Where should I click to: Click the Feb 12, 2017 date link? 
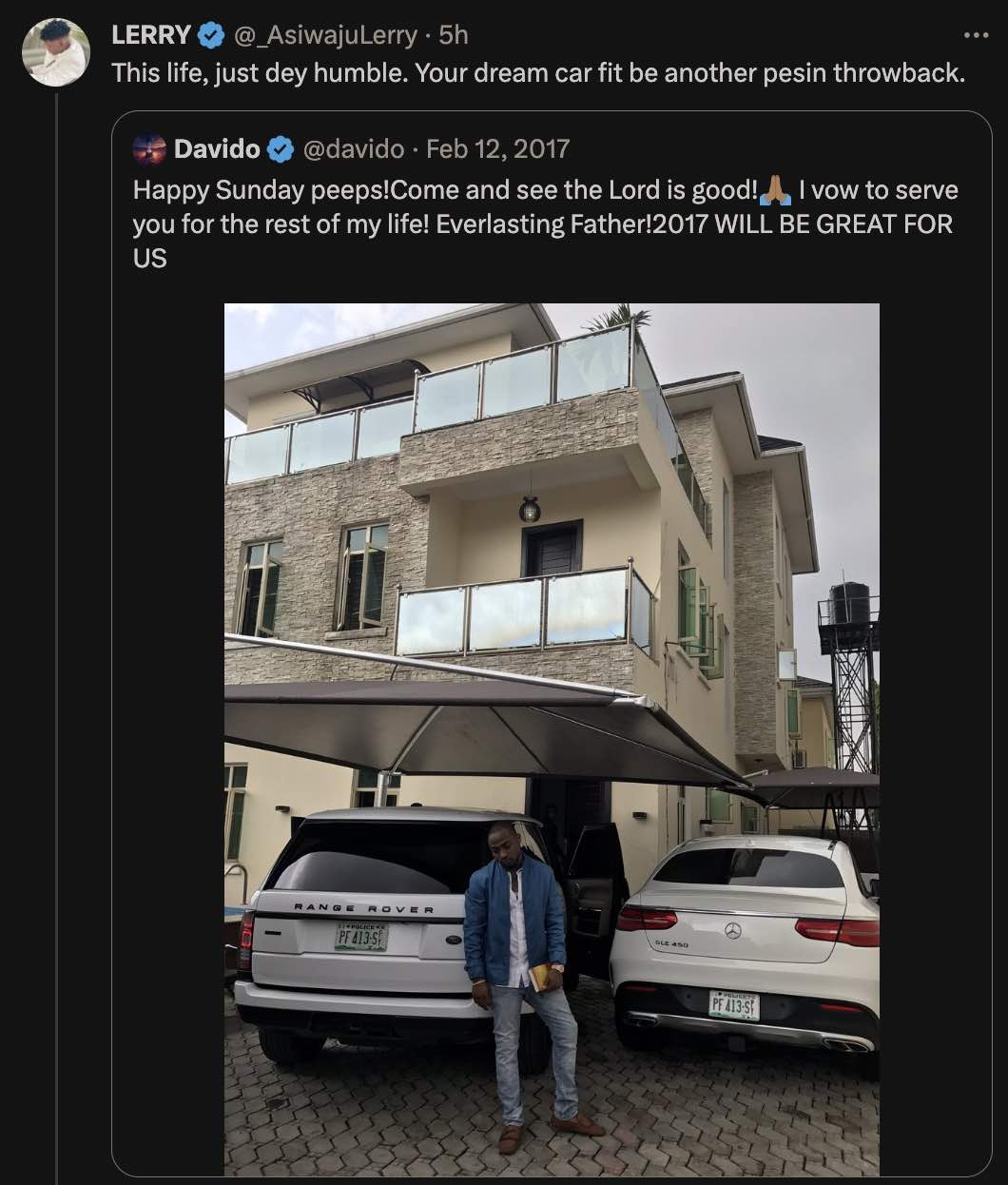click(496, 148)
